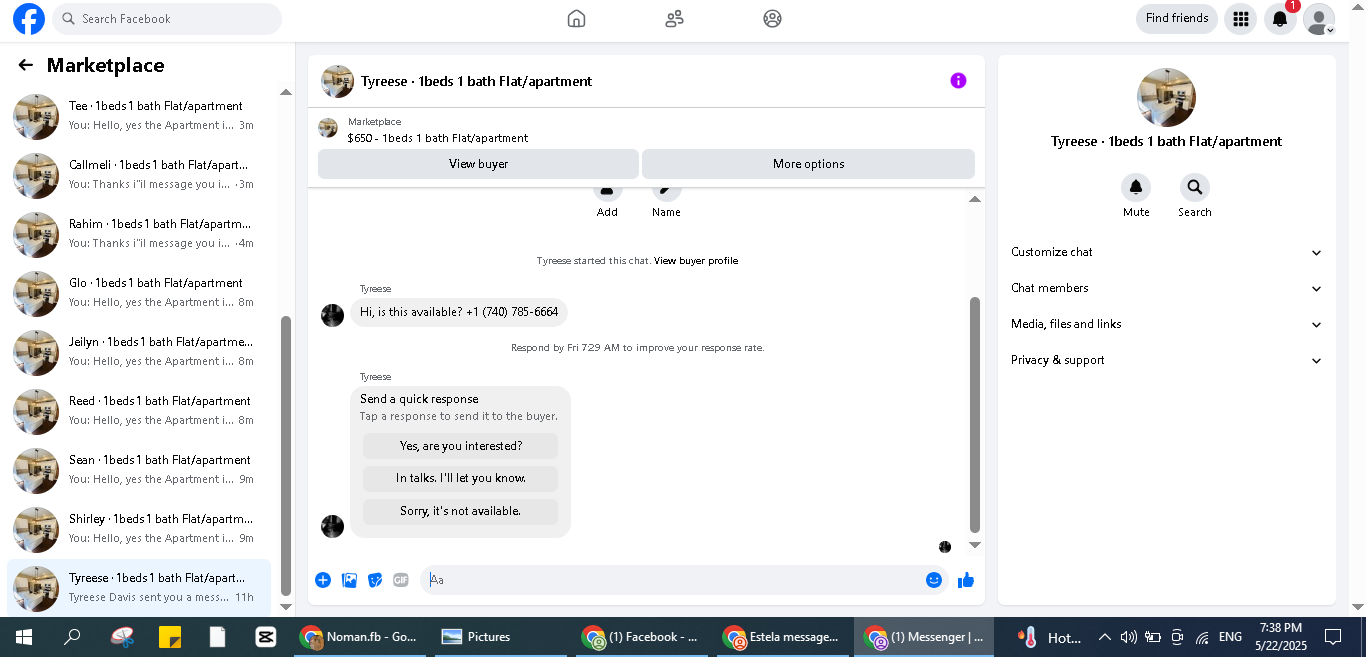This screenshot has width=1366, height=657.
Task: Click the Mute bell icon
Action: [x=1136, y=187]
